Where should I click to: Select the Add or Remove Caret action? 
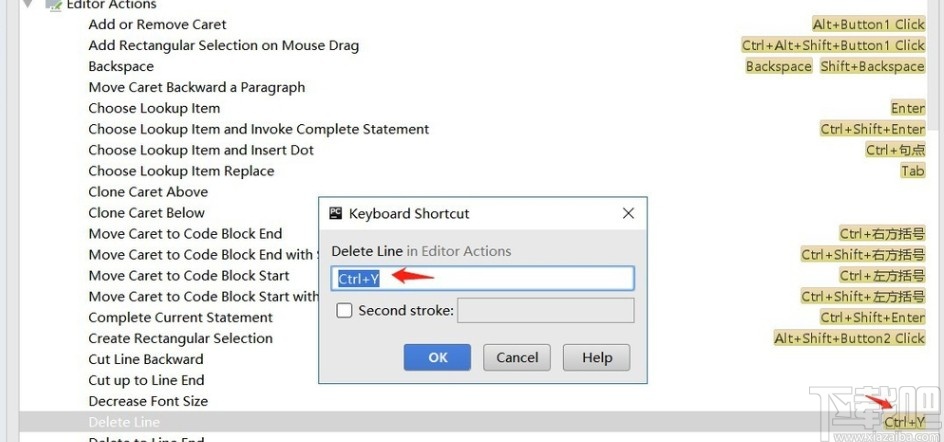157,24
